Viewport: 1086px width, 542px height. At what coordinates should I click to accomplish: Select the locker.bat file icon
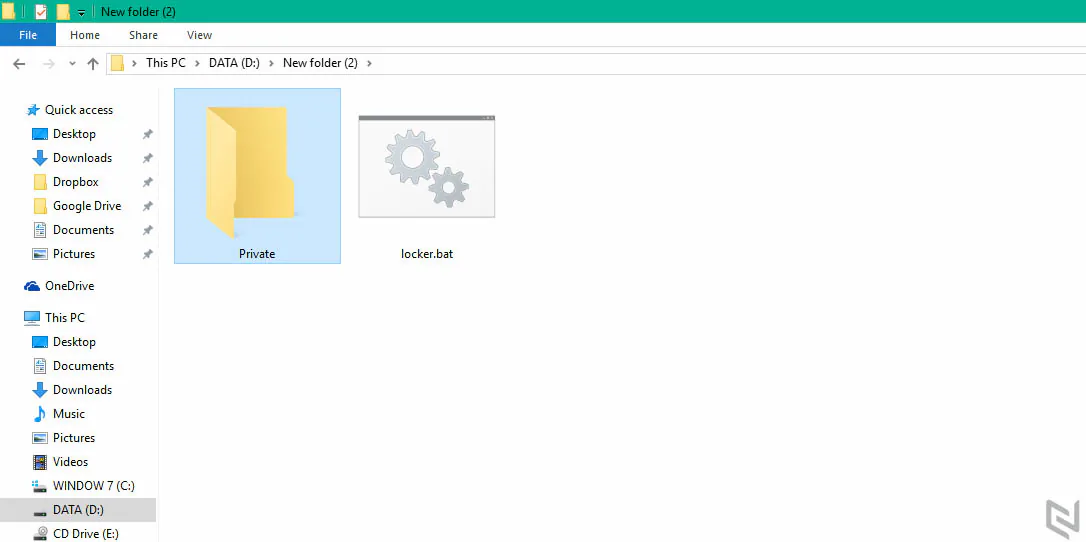[427, 166]
